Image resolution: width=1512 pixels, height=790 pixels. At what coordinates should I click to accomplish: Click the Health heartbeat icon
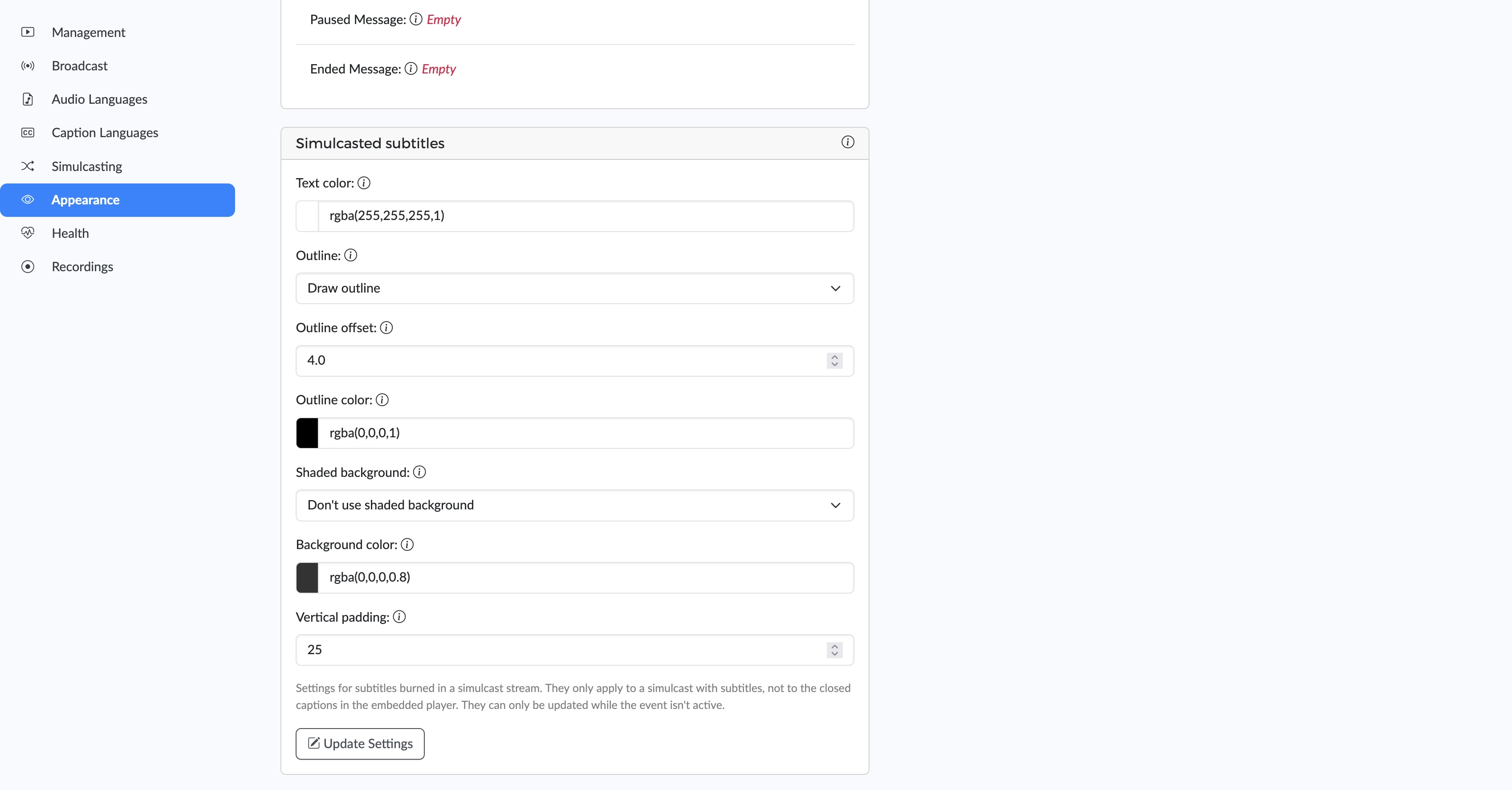[28, 233]
